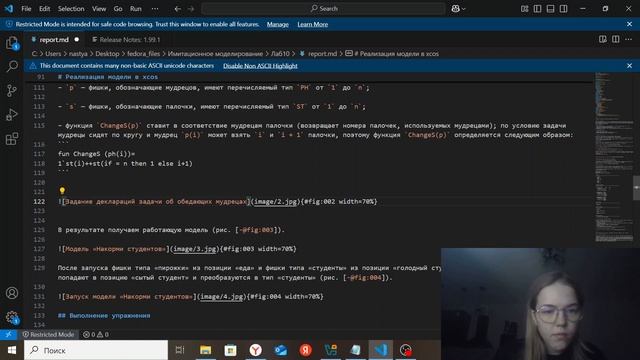Viewport: 640px width, 360px height.
Task: Show errors and warnings count
Action: 96,334
